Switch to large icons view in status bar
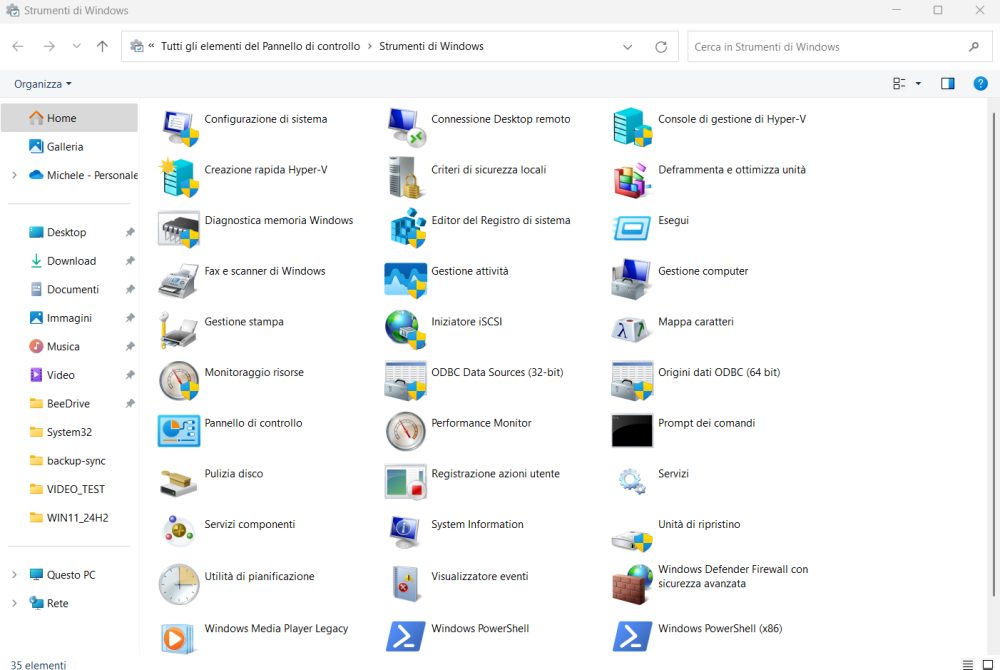1000x670 pixels. [987, 664]
